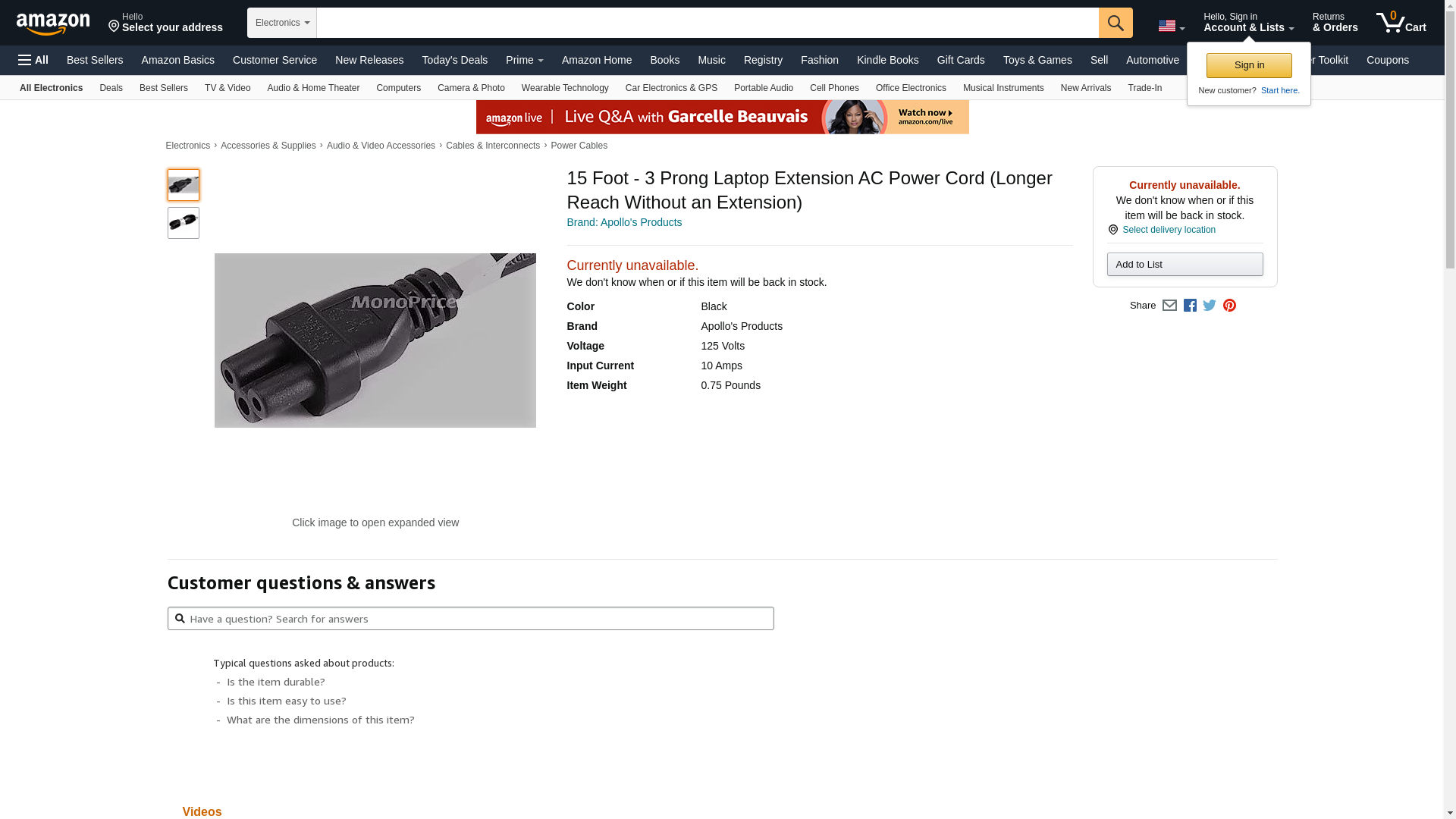The height and width of the screenshot is (819, 1456).
Task: Open the Garcelle Beauvais live banner
Action: [x=723, y=117]
